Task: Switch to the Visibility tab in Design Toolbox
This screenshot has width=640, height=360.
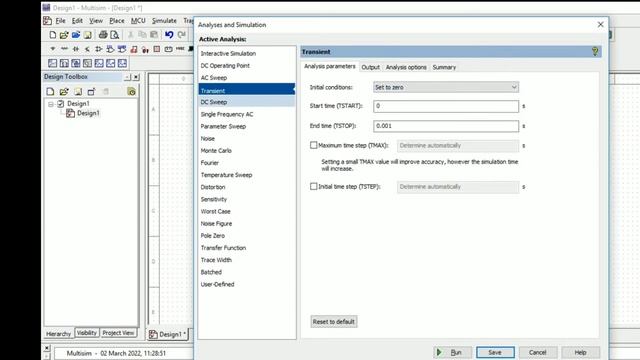Action: (x=87, y=333)
